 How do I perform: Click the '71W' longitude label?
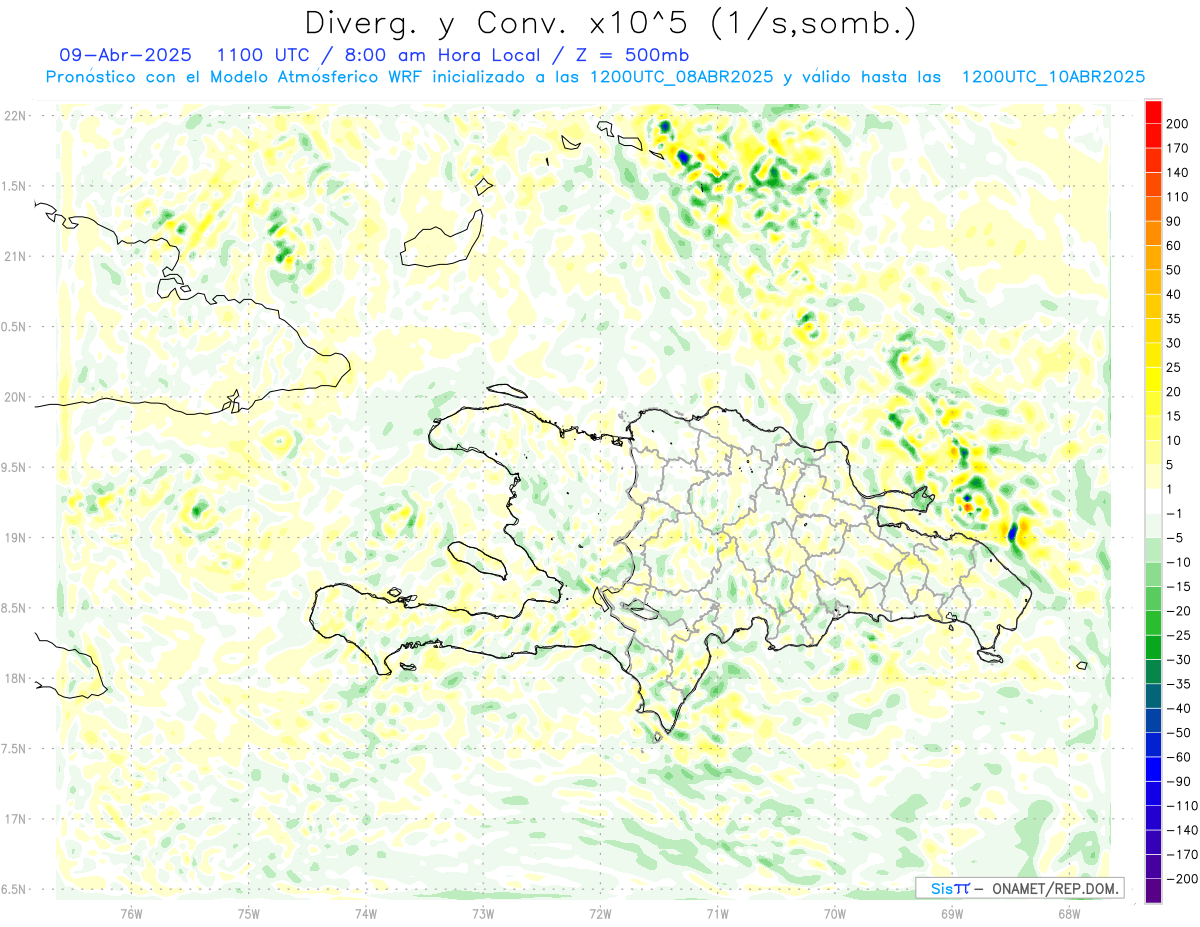click(x=717, y=913)
